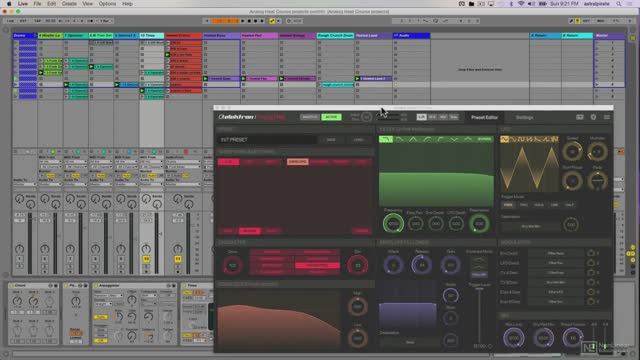Screen dimensions: 640x360
Task: Open the Env Dest 1 modulation dropdown
Action: (556, 253)
